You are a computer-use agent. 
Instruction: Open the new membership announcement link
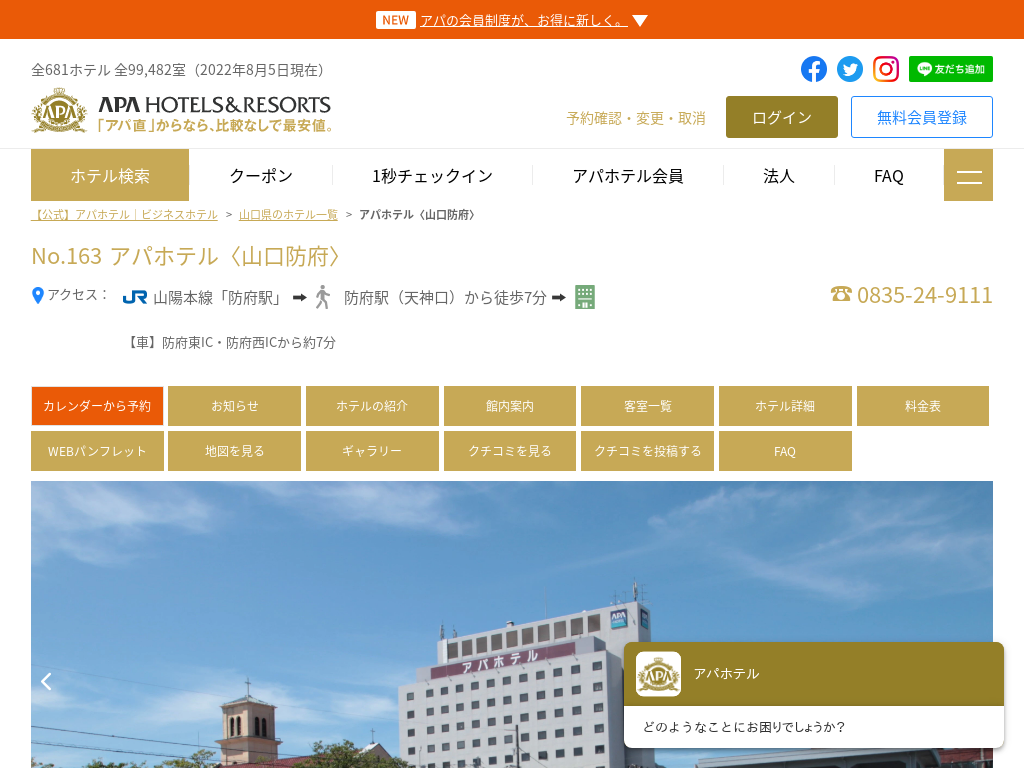click(x=524, y=20)
